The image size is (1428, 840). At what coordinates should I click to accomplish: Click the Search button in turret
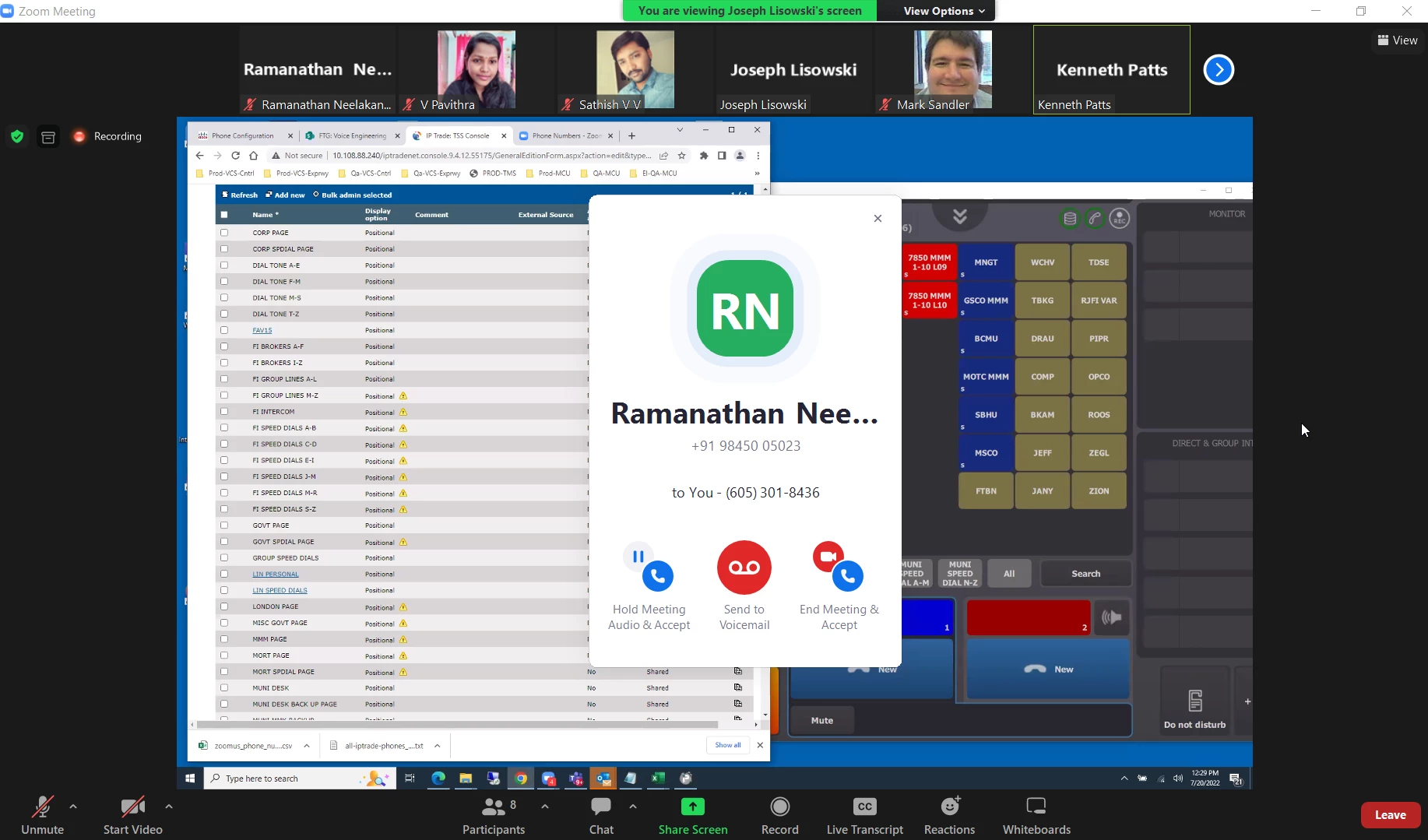[1085, 574]
